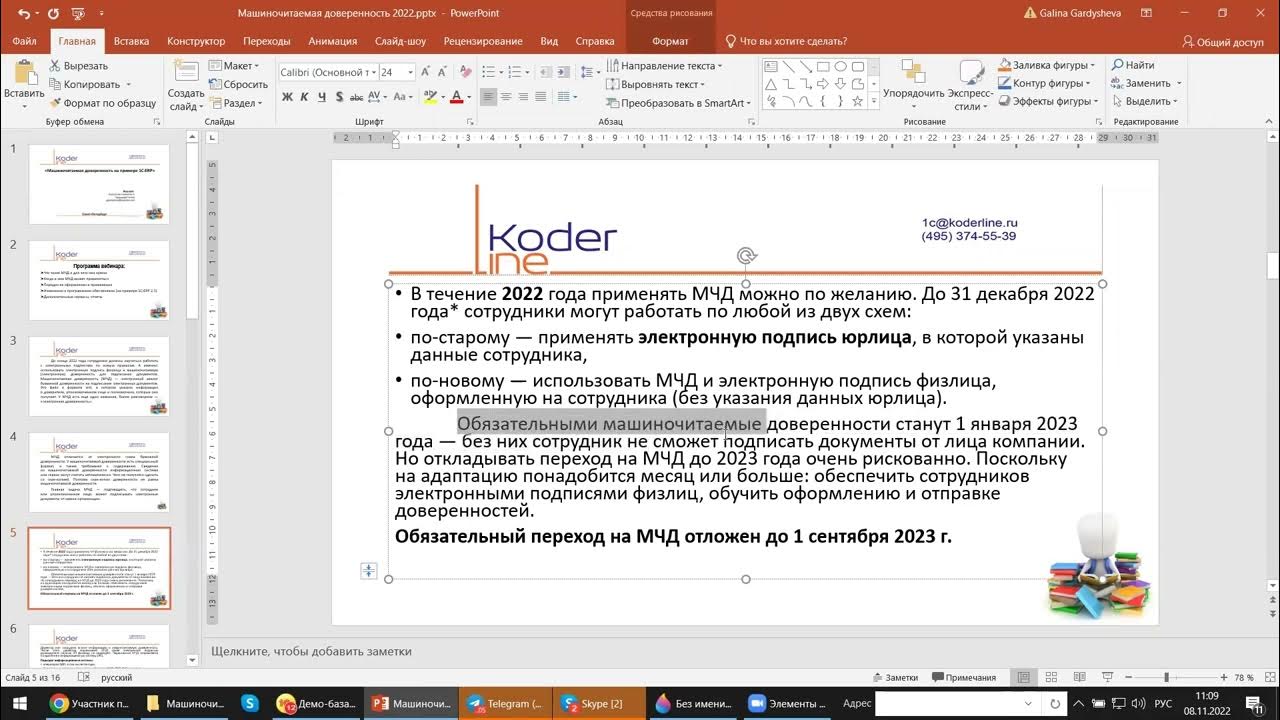Switch to the Переходы ribbon tab
This screenshot has width=1280, height=720.
click(x=267, y=41)
